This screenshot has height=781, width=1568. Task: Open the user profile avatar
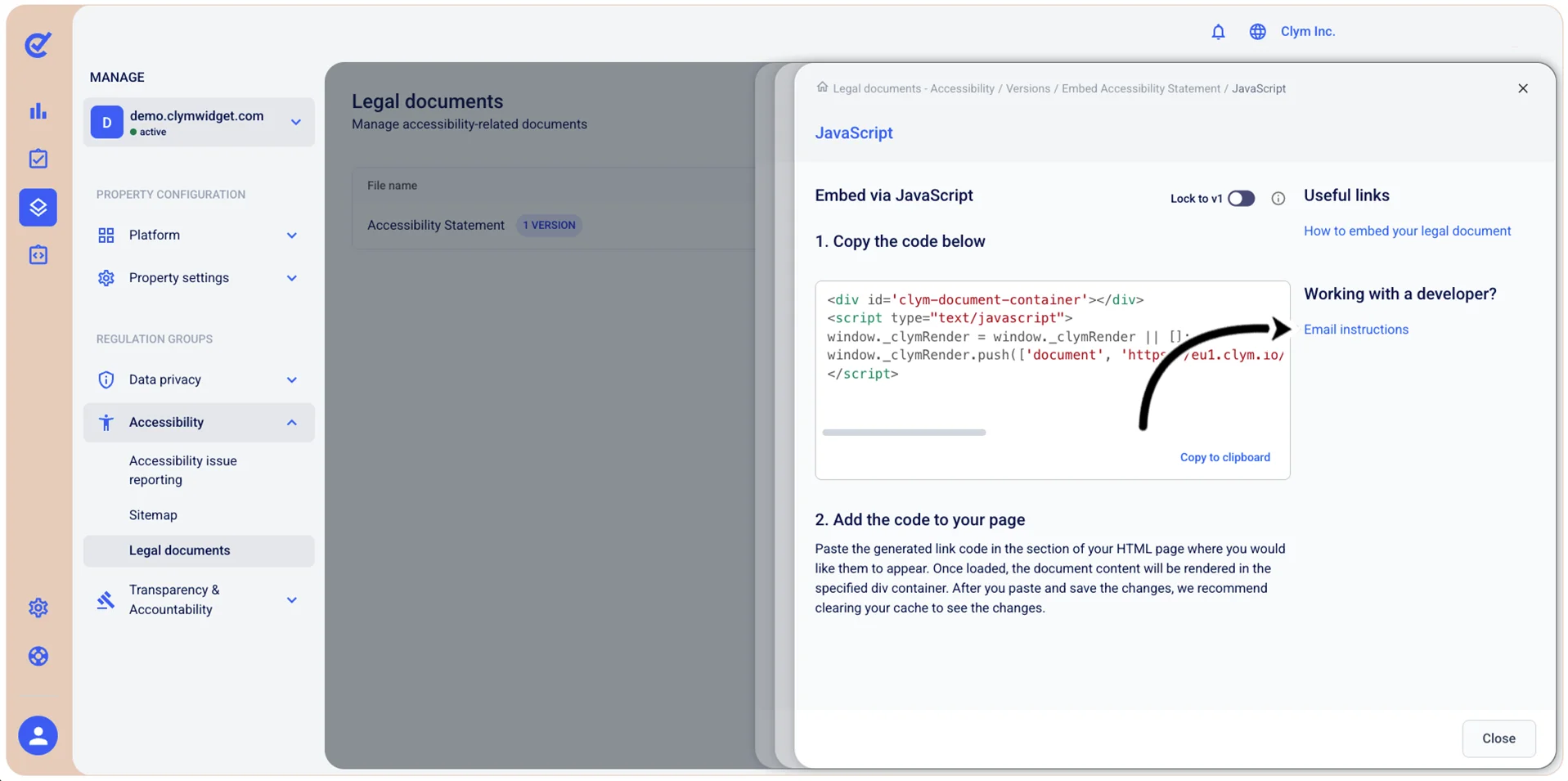point(38,736)
